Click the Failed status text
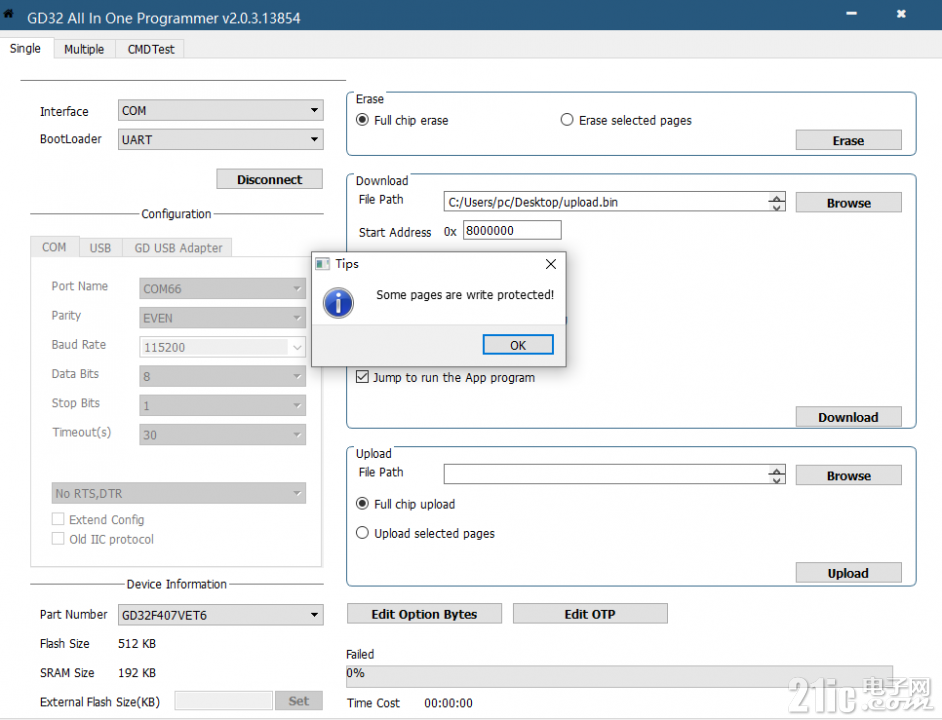Viewport: 942px width, 720px height. (360, 654)
